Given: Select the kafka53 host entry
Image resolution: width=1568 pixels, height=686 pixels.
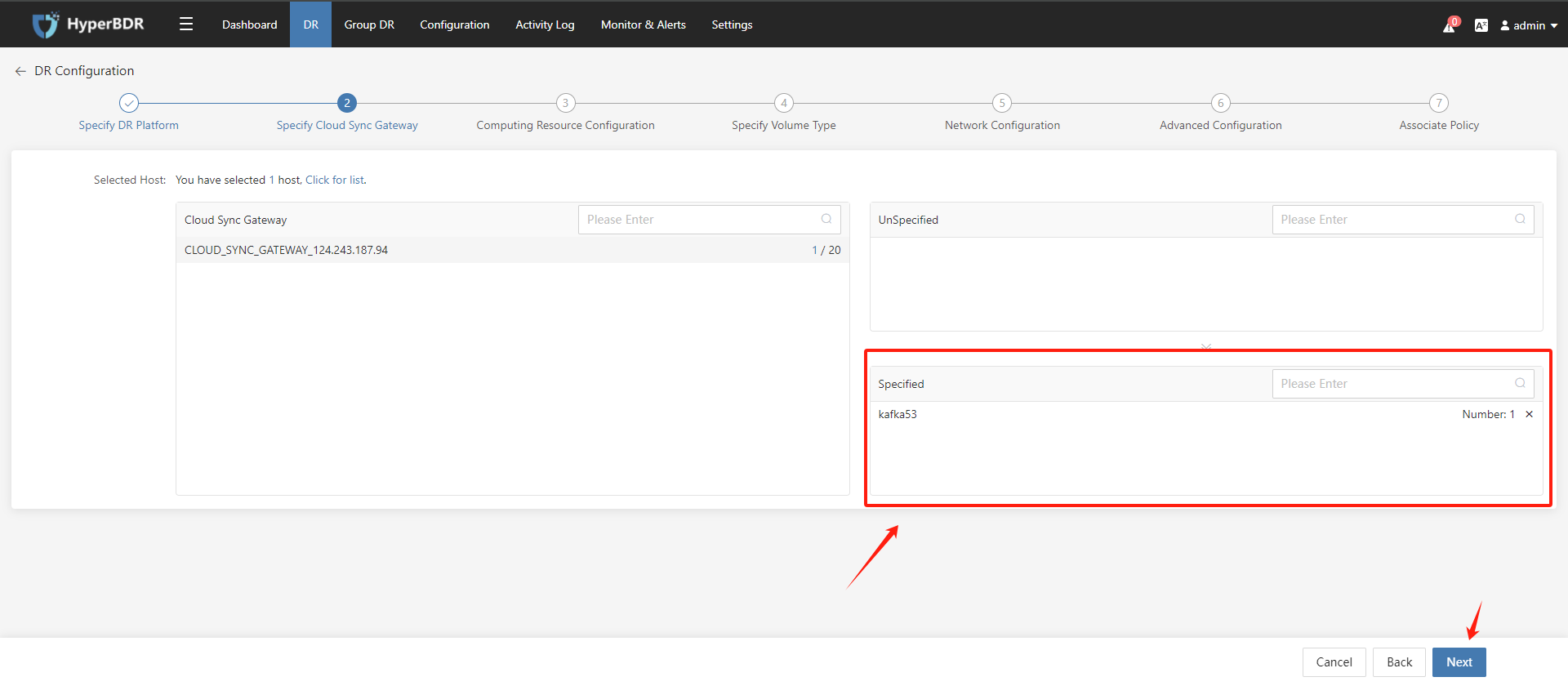Looking at the screenshot, I should 898,414.
